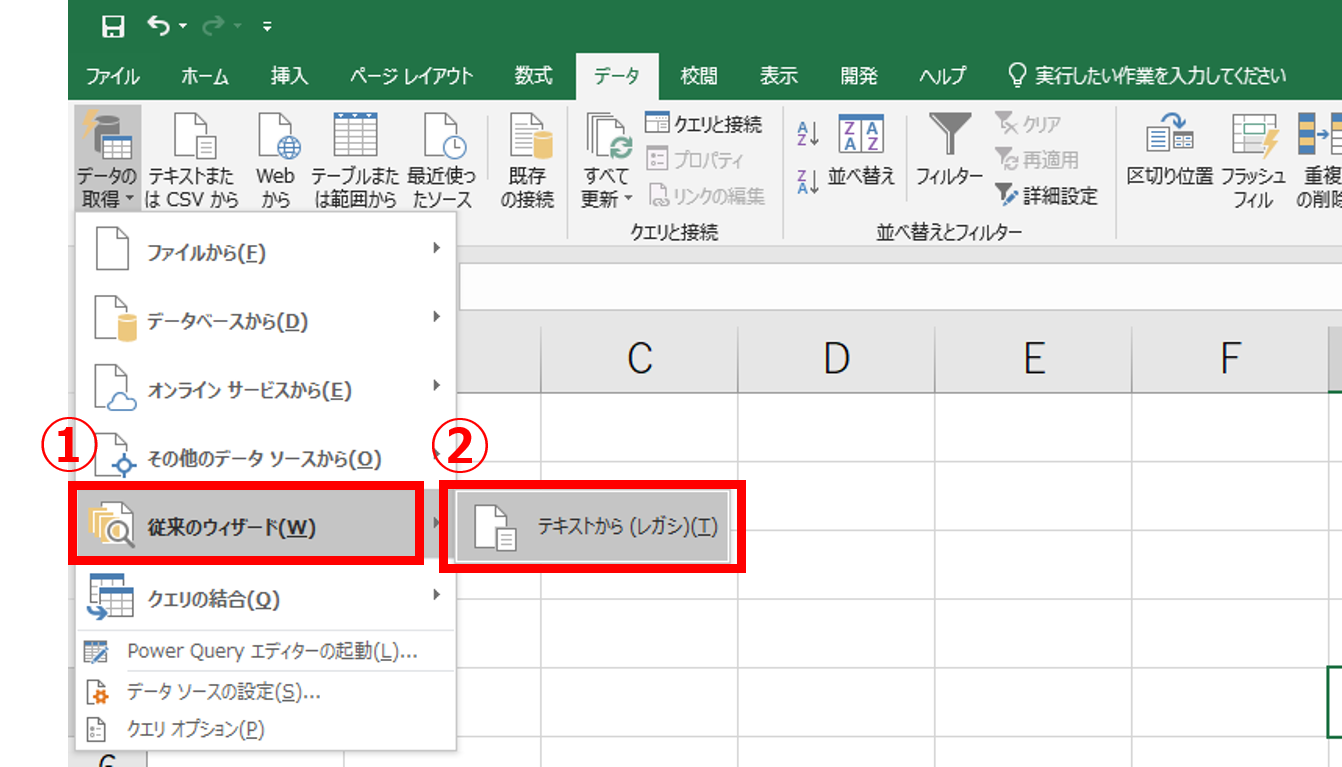
Task: Click the formula bar input area
Action: pyautogui.click(x=900, y=286)
